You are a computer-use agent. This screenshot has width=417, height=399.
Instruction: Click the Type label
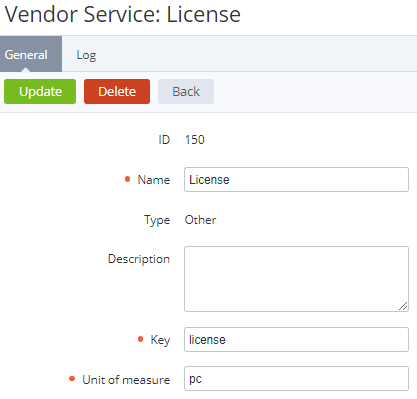[x=157, y=220]
